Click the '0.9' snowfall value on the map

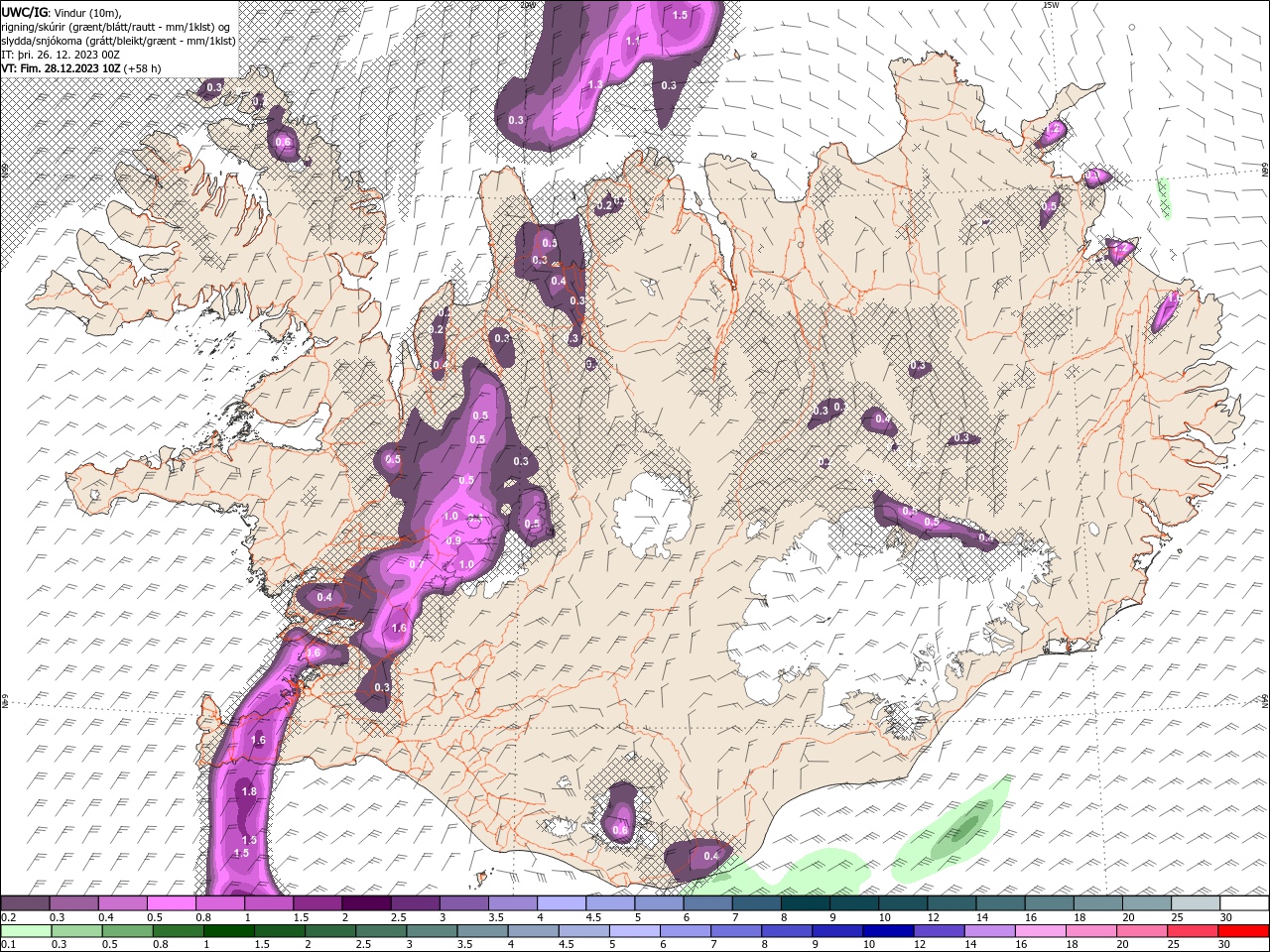tap(453, 540)
